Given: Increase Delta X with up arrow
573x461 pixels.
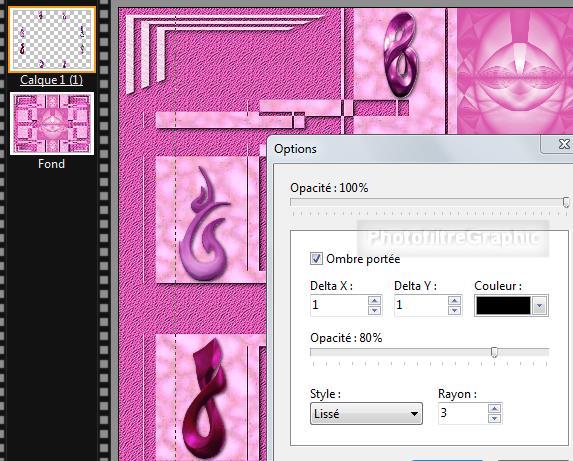Looking at the screenshot, I should pyautogui.click(x=374, y=300).
